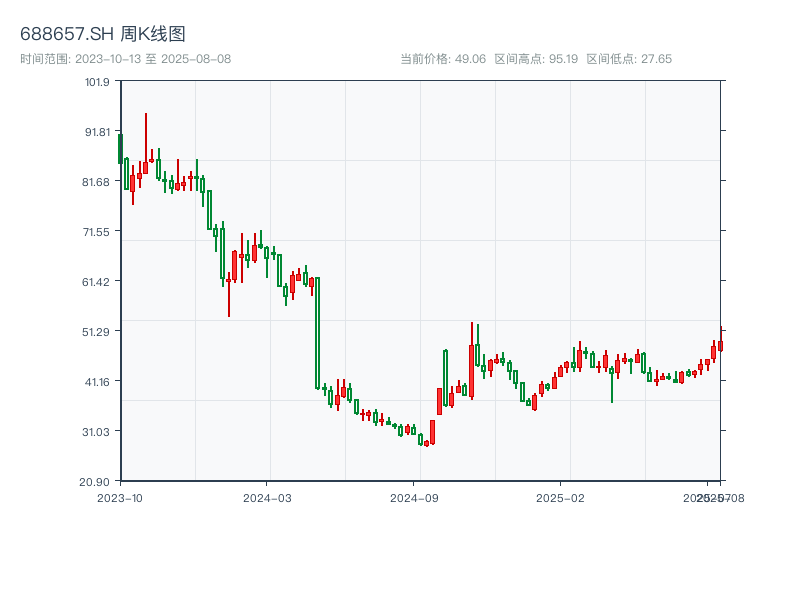
Task: Click the 61.42 y-axis price label
Action: 96,282
